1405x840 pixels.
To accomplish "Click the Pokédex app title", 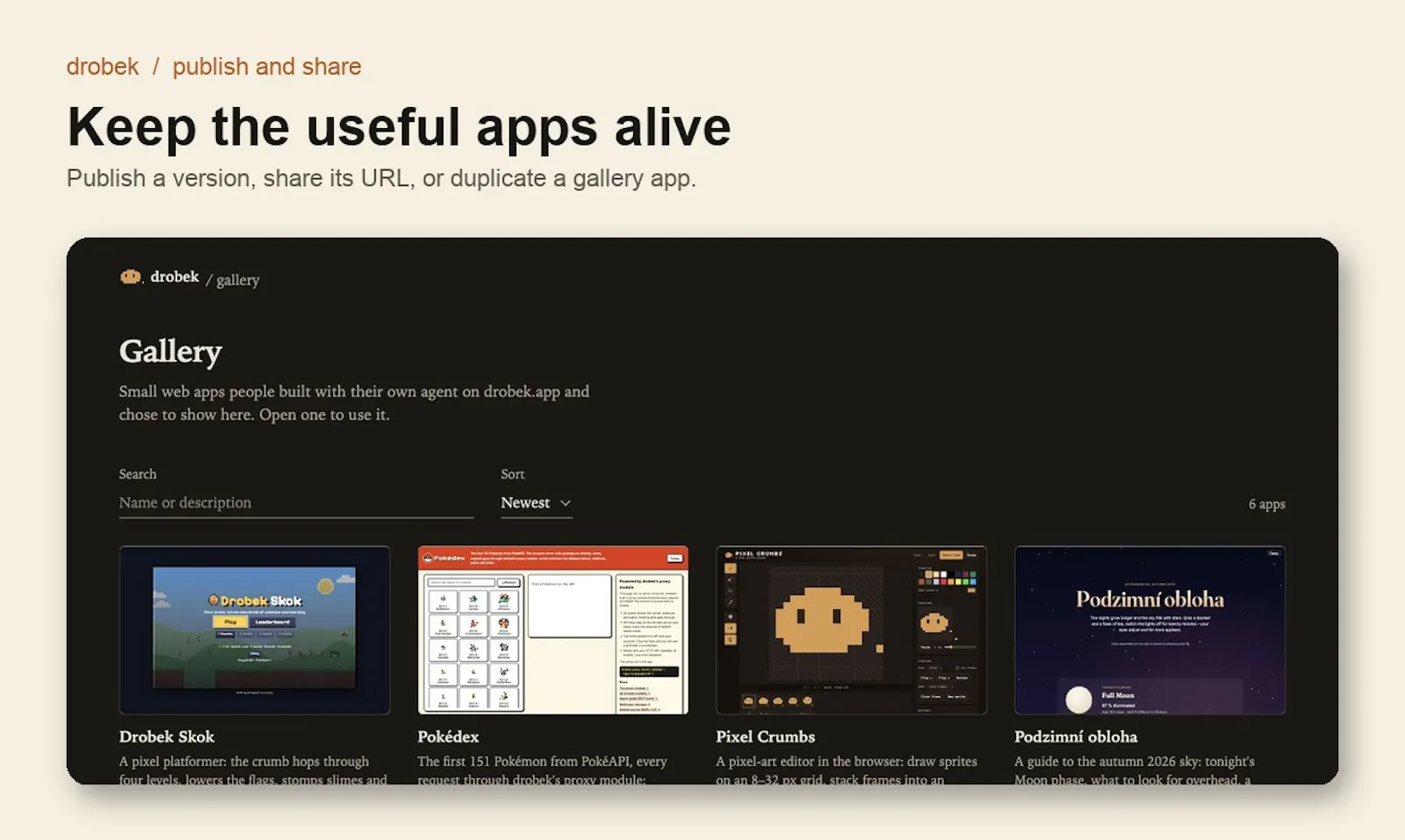I will pos(448,736).
